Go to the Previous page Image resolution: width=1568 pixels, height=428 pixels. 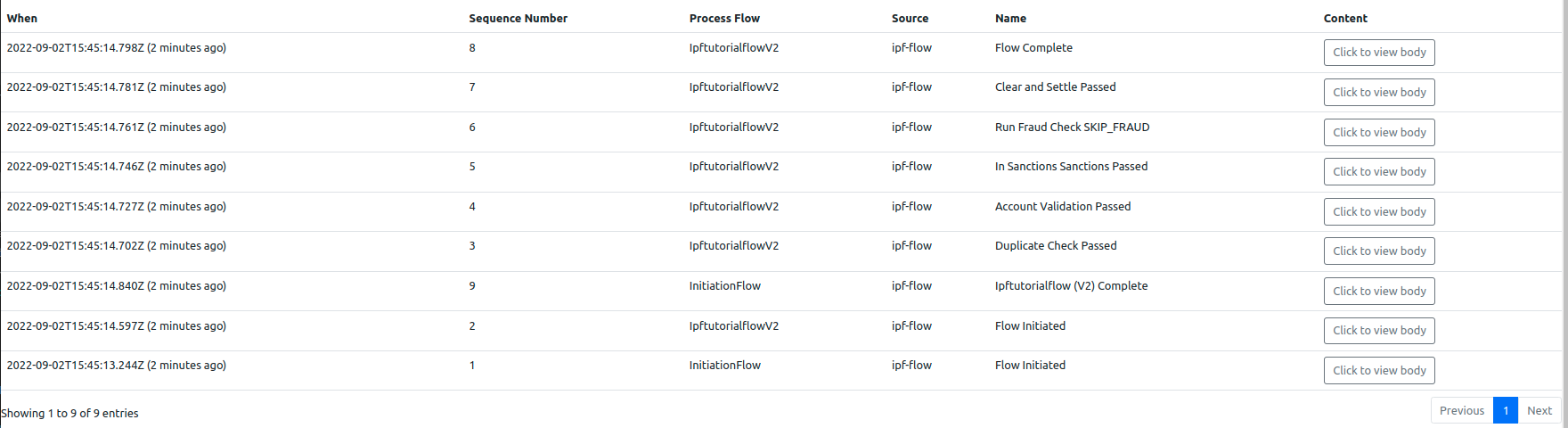coord(1461,411)
